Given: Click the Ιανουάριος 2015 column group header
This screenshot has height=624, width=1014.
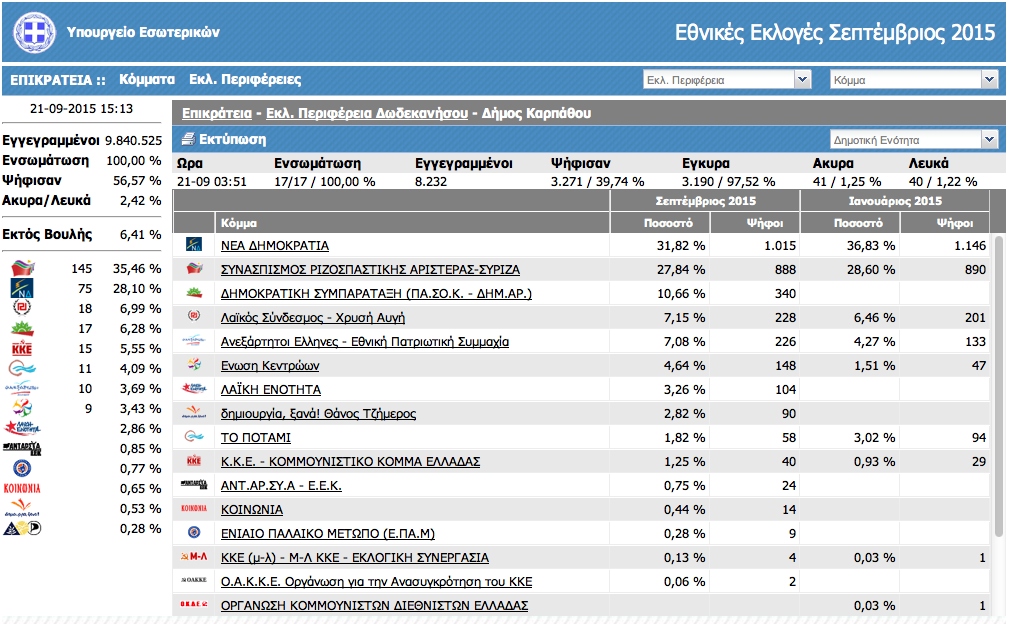Looking at the screenshot, I should [x=895, y=201].
